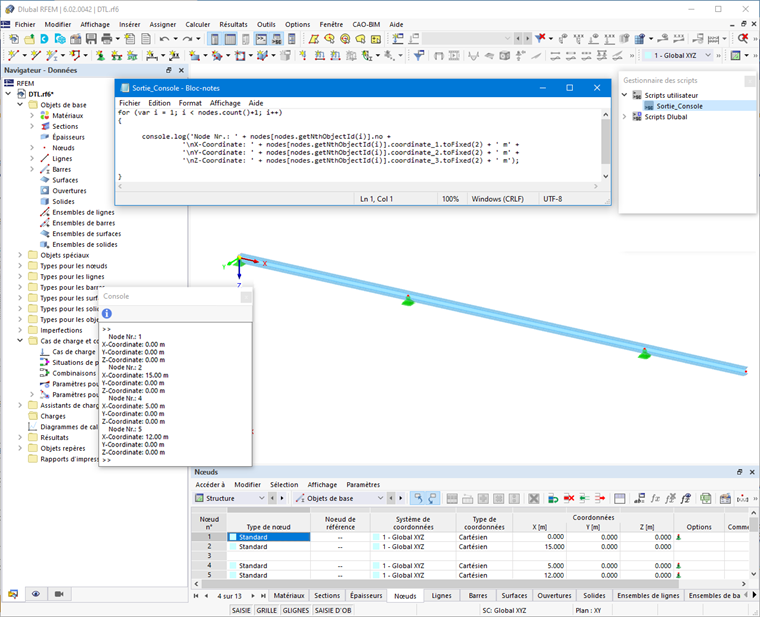Expand the Matériaux tree item

point(32,115)
